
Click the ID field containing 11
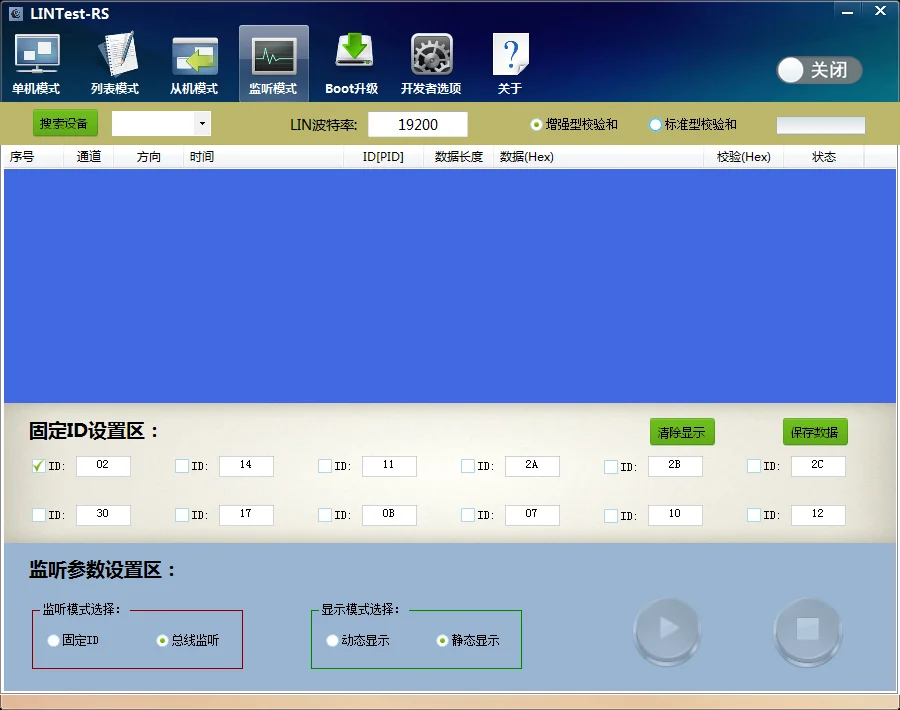point(389,466)
